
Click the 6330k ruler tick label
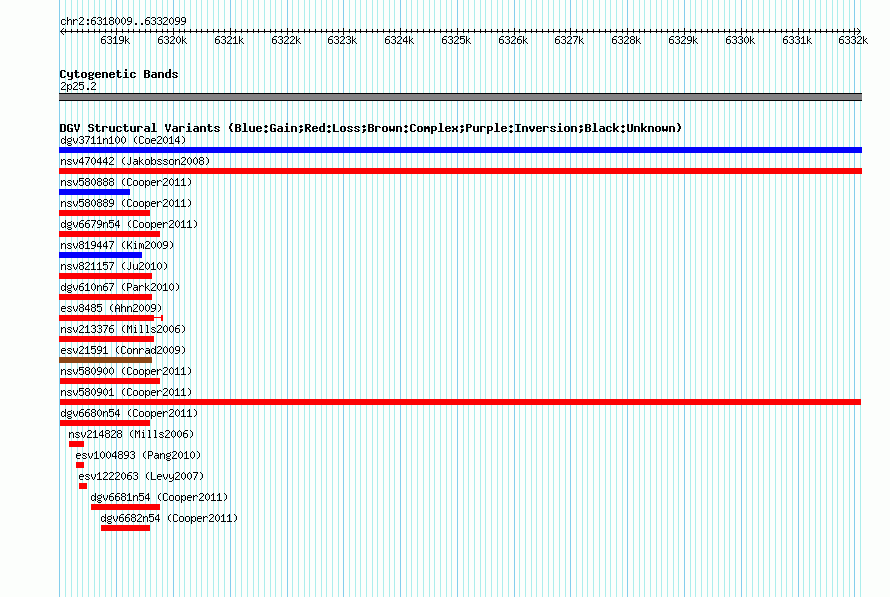click(740, 40)
